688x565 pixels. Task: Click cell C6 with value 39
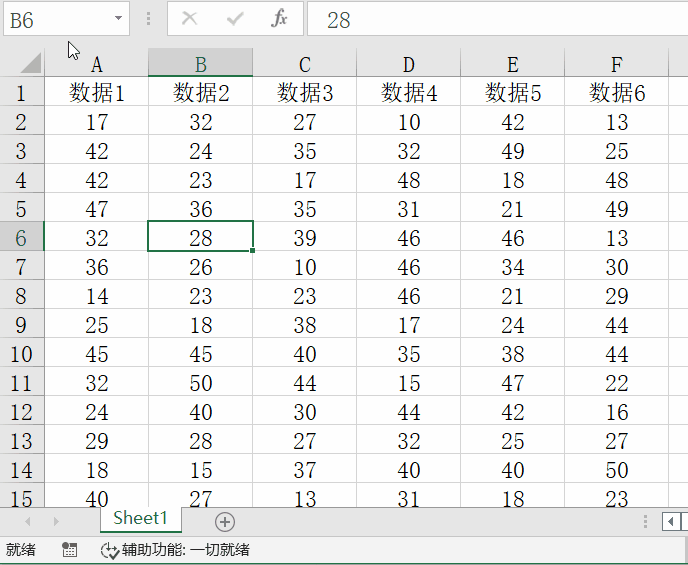(305, 236)
